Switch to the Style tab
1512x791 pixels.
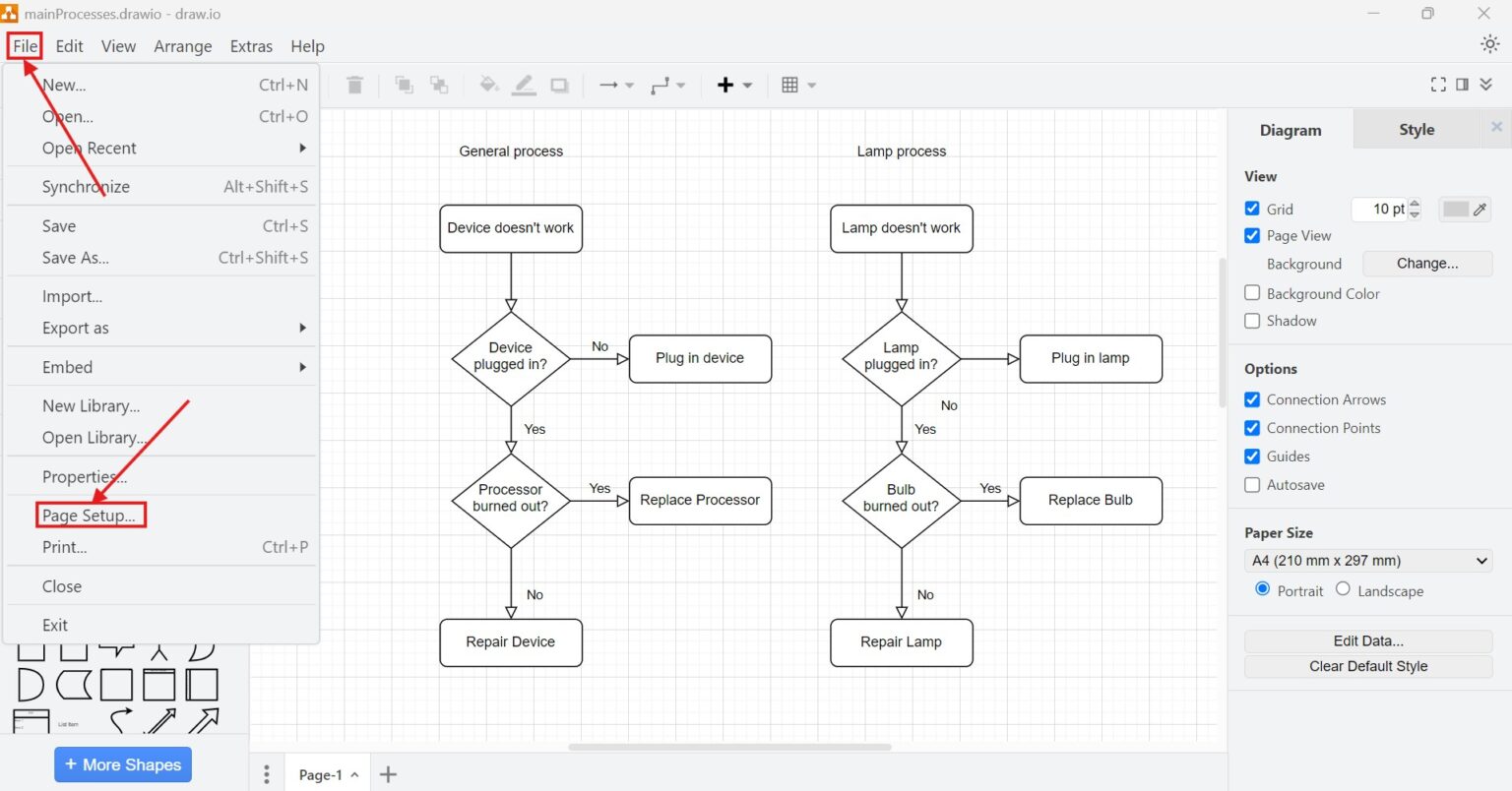point(1416,129)
